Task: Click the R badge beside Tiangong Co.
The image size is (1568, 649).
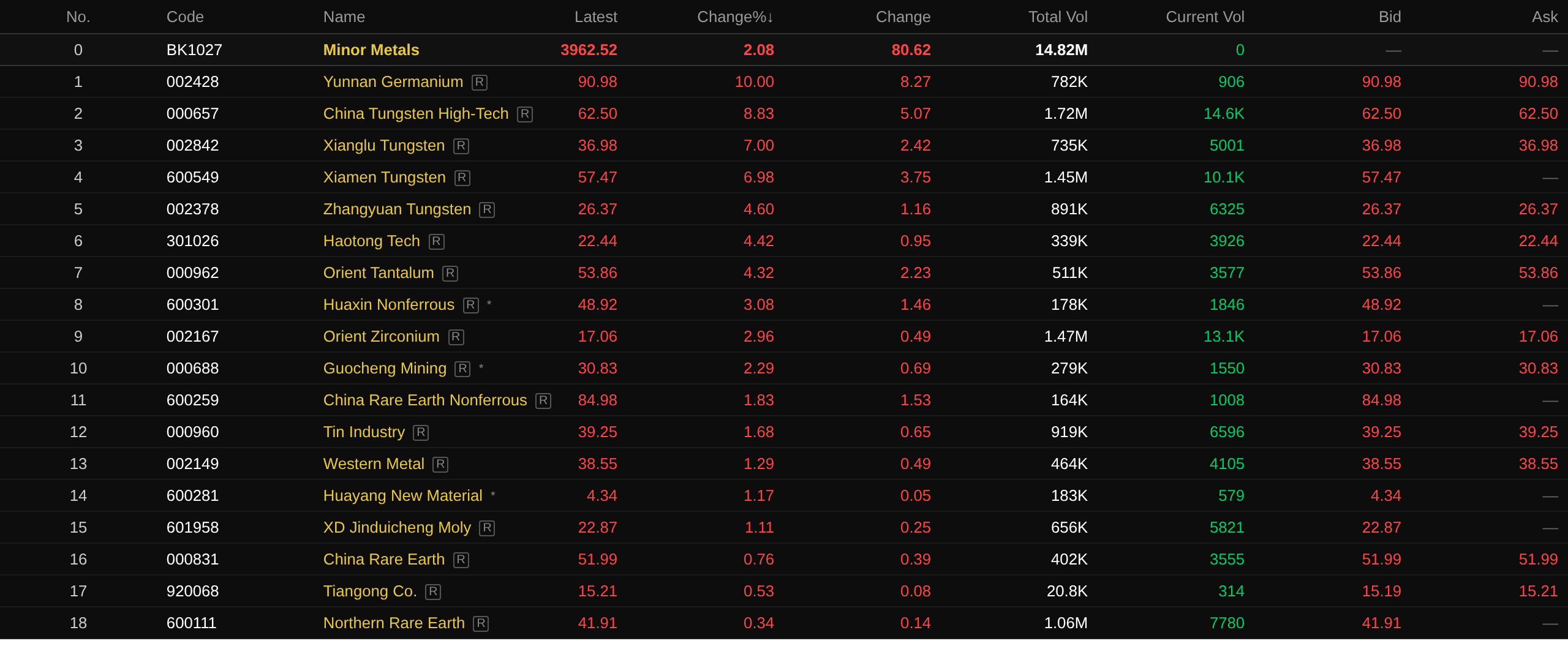Action: click(x=433, y=591)
